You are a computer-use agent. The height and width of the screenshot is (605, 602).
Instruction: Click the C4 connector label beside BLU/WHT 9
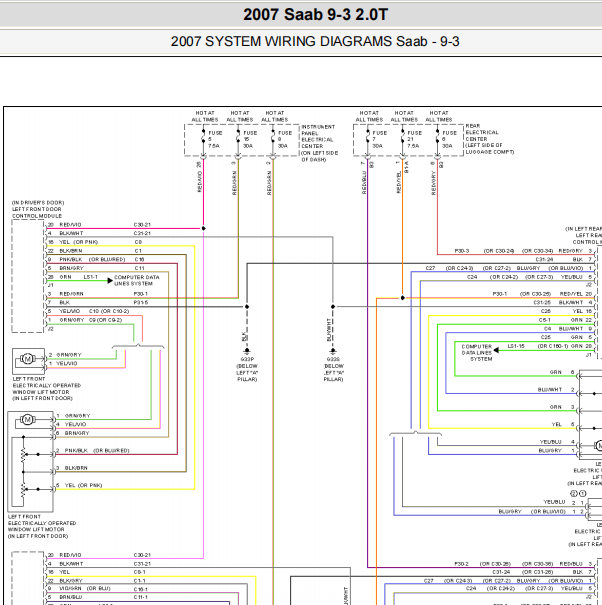click(547, 329)
